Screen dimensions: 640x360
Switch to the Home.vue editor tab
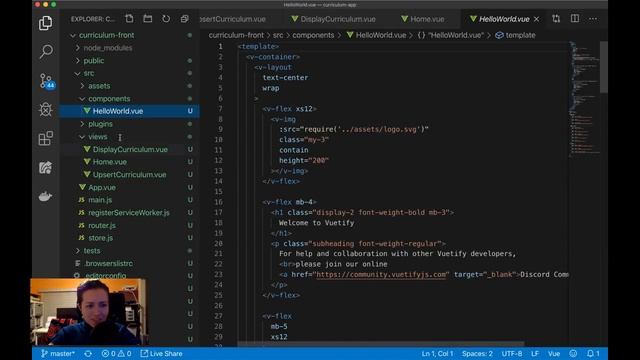423,19
